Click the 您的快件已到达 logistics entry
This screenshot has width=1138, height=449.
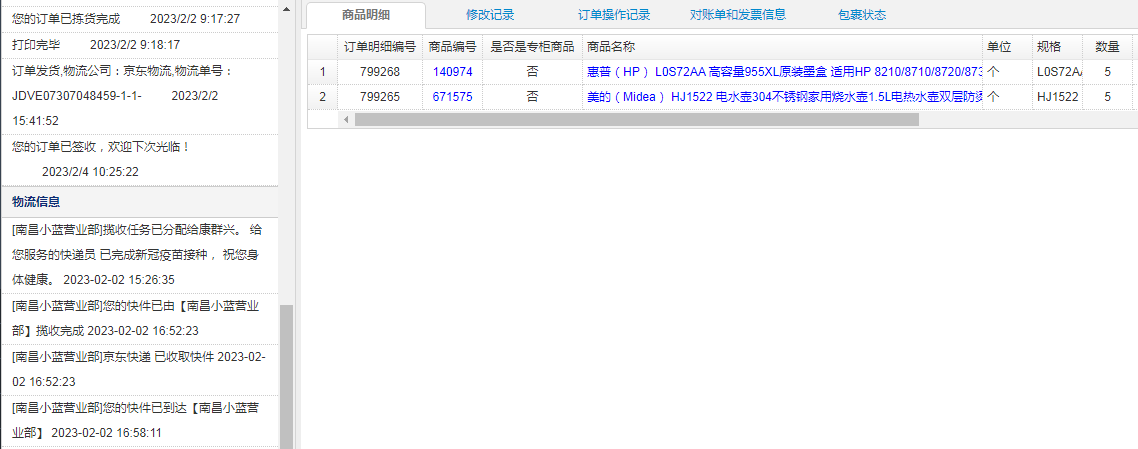click(139, 420)
